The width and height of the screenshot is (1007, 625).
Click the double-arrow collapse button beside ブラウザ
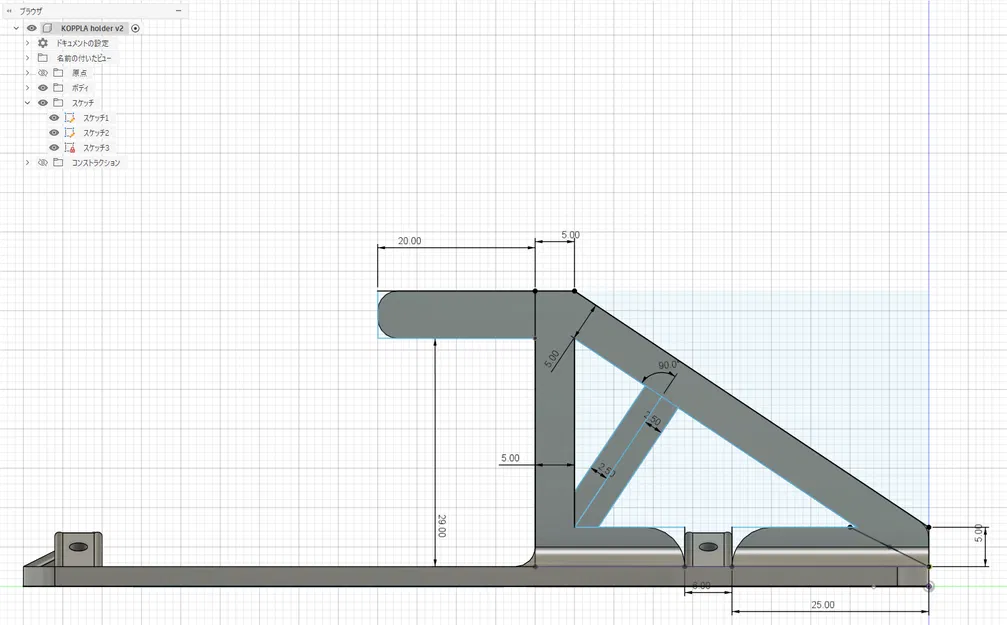pyautogui.click(x=9, y=11)
